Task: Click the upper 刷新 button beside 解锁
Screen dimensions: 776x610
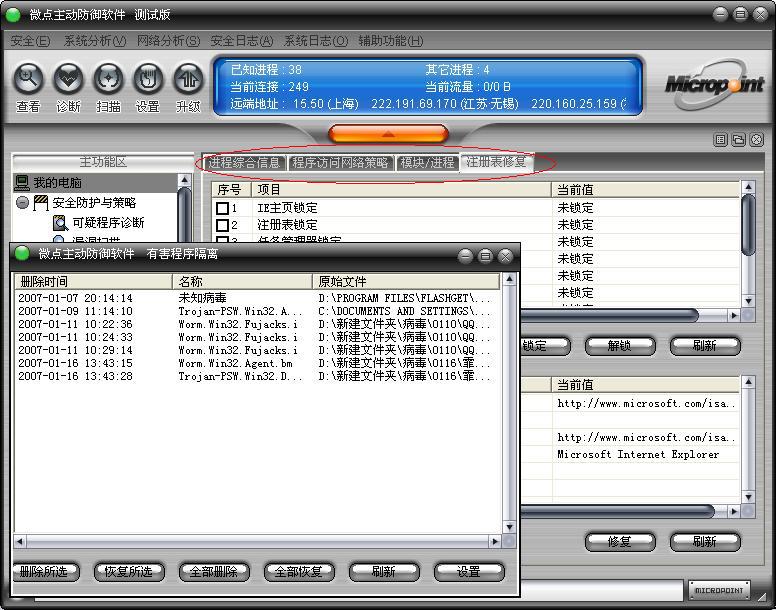Action: click(705, 345)
